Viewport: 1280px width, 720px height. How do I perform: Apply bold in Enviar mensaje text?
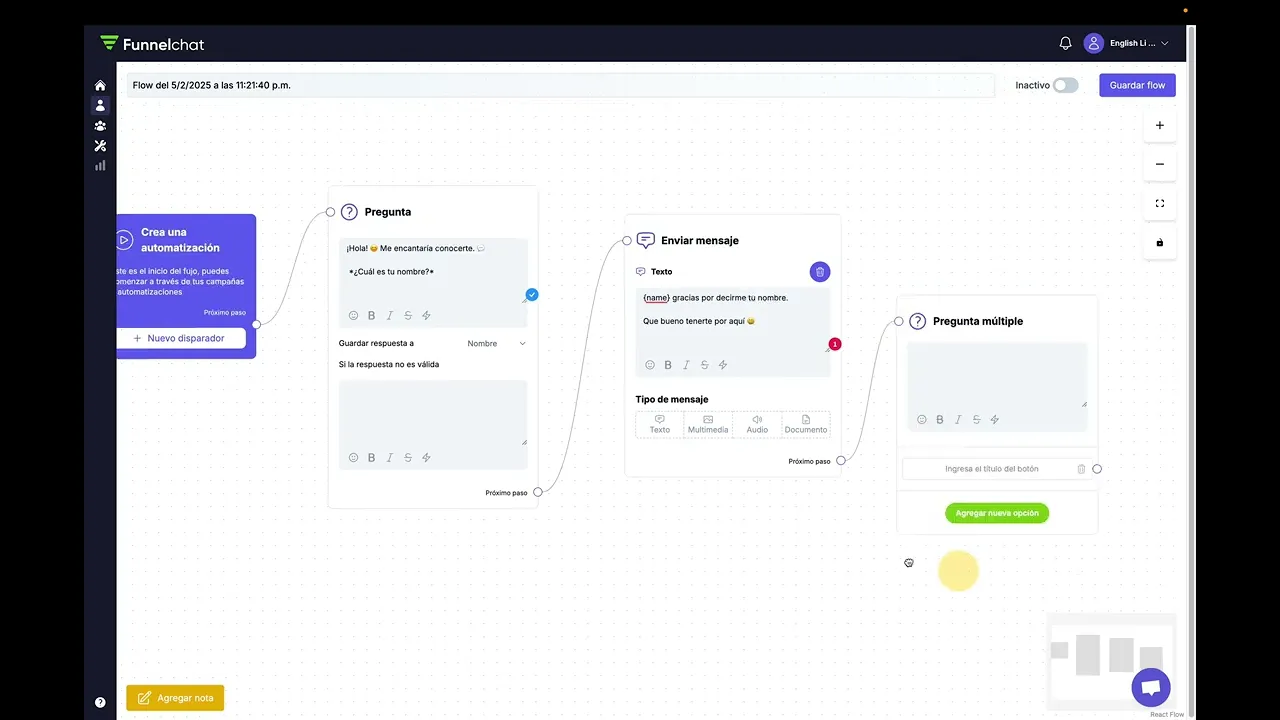coord(668,365)
